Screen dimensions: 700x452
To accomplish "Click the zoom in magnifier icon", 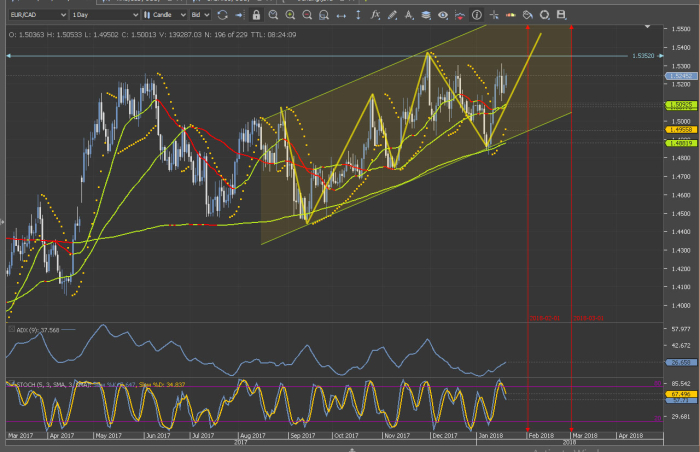I will pos(290,15).
